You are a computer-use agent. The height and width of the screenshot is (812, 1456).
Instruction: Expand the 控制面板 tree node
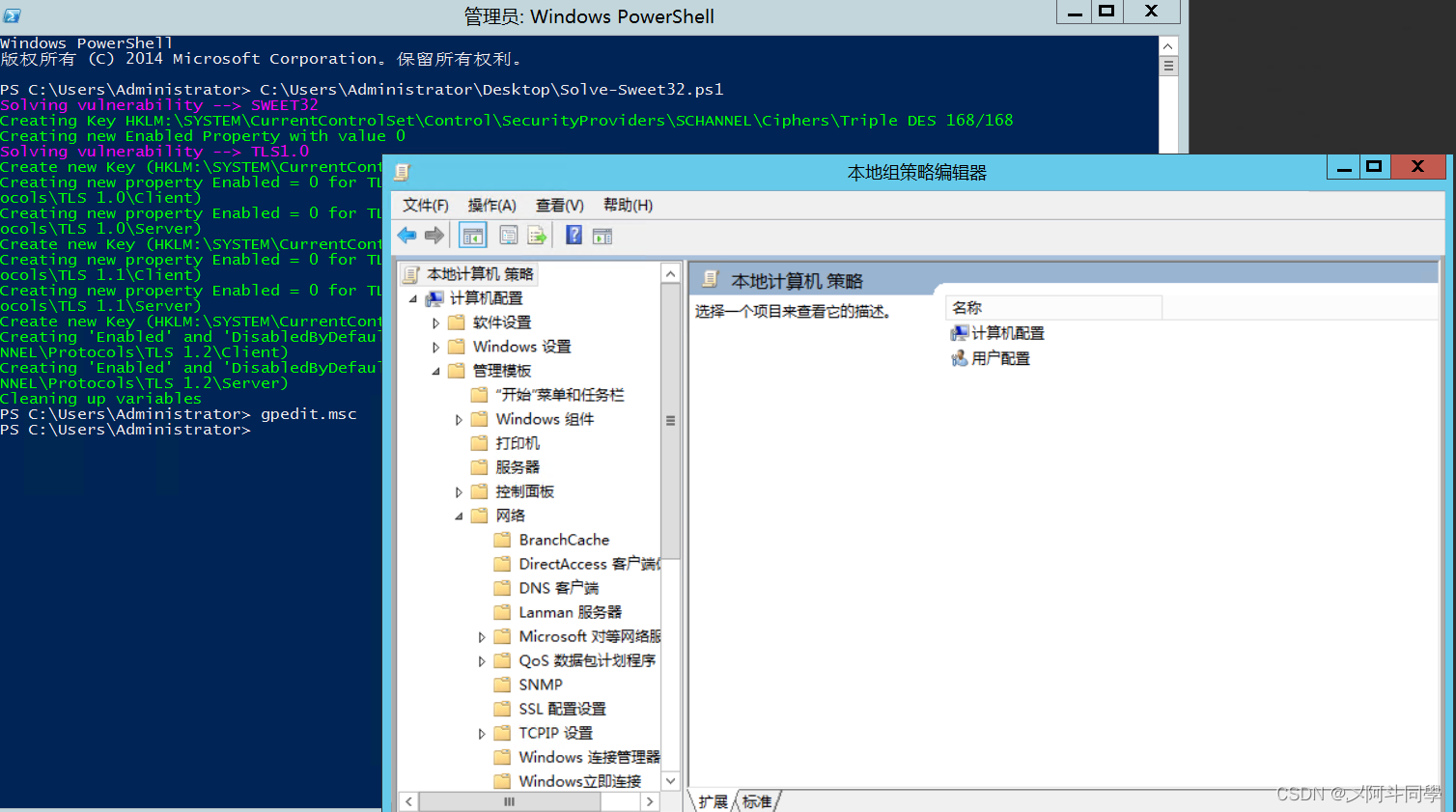coord(459,491)
